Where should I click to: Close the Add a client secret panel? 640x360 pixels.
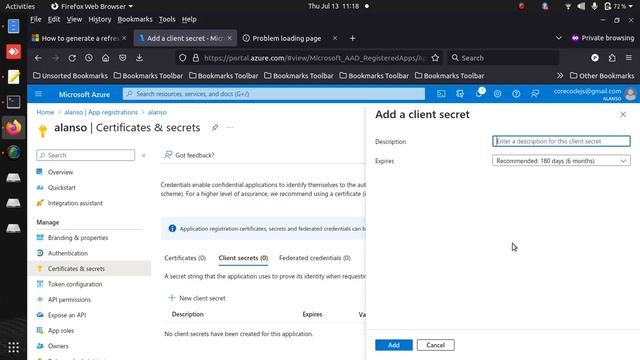623,115
